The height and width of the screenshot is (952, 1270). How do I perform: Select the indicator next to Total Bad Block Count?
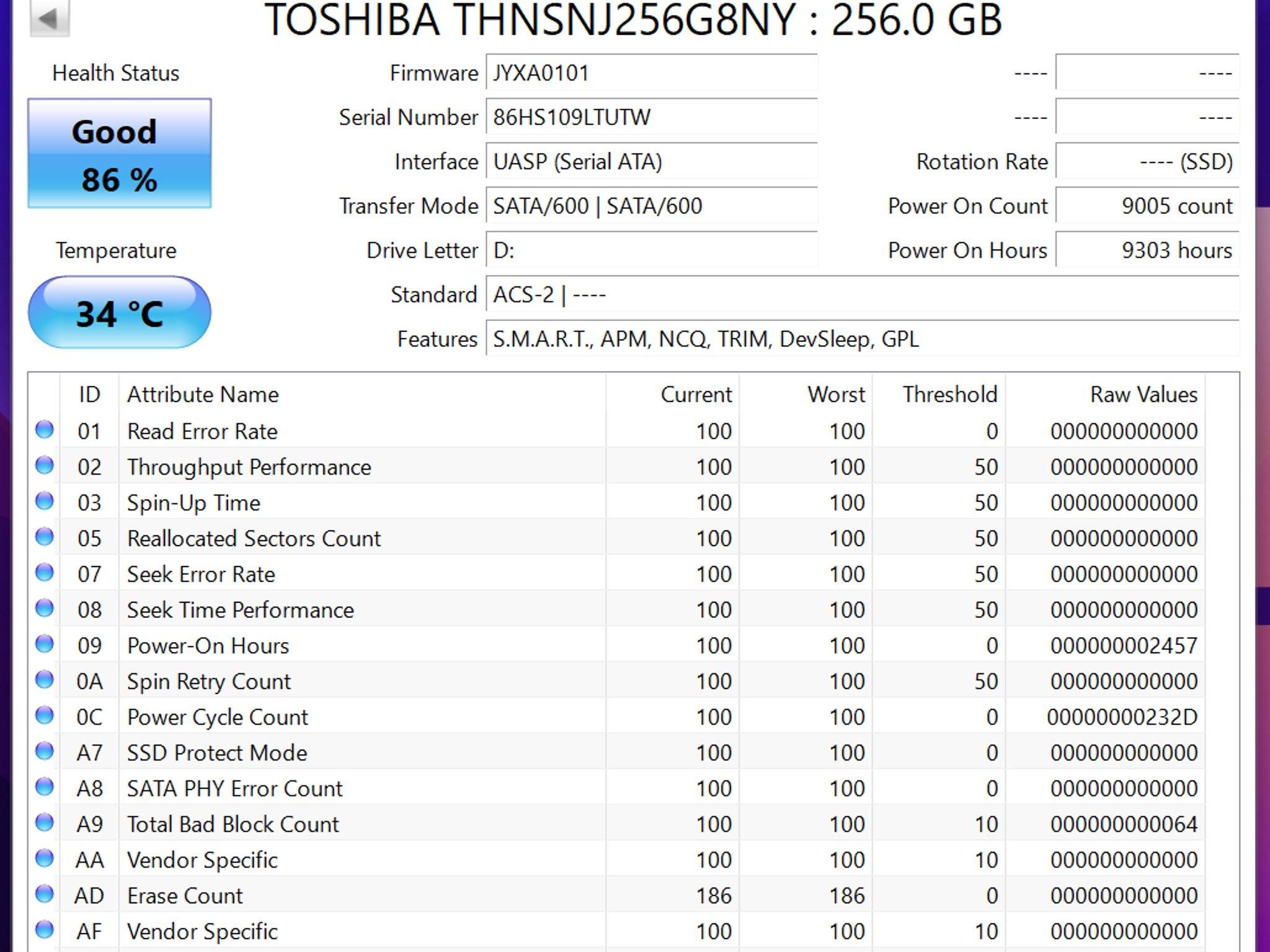44,824
